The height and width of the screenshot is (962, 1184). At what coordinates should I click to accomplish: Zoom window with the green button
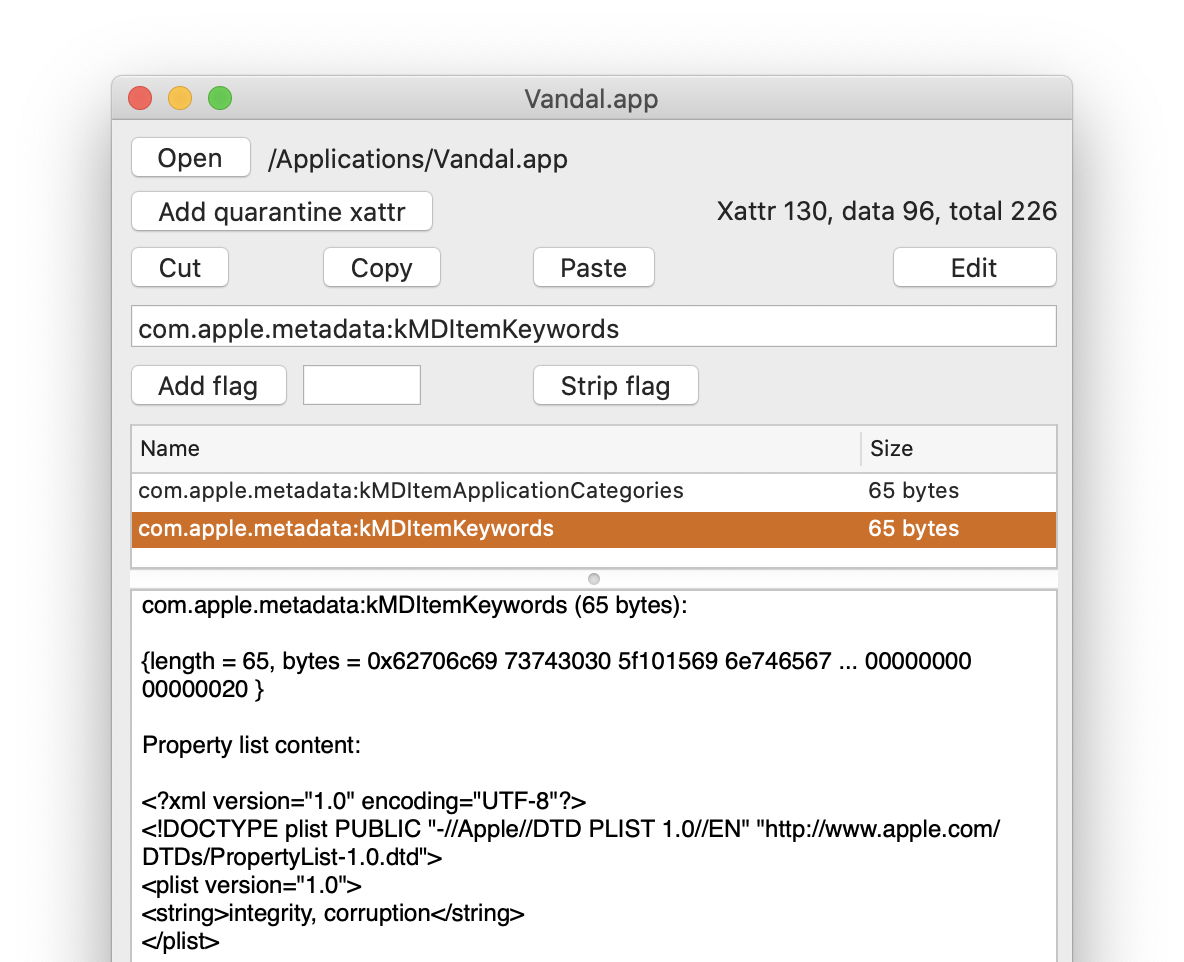pyautogui.click(x=220, y=99)
